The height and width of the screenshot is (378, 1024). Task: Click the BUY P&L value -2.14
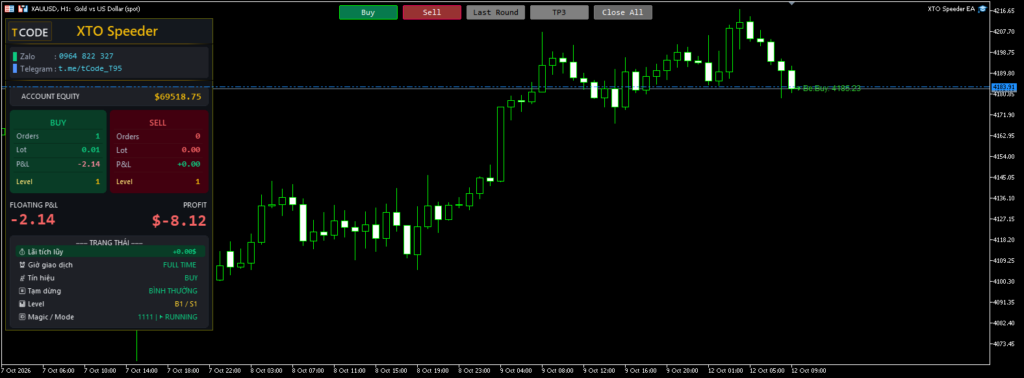89,164
